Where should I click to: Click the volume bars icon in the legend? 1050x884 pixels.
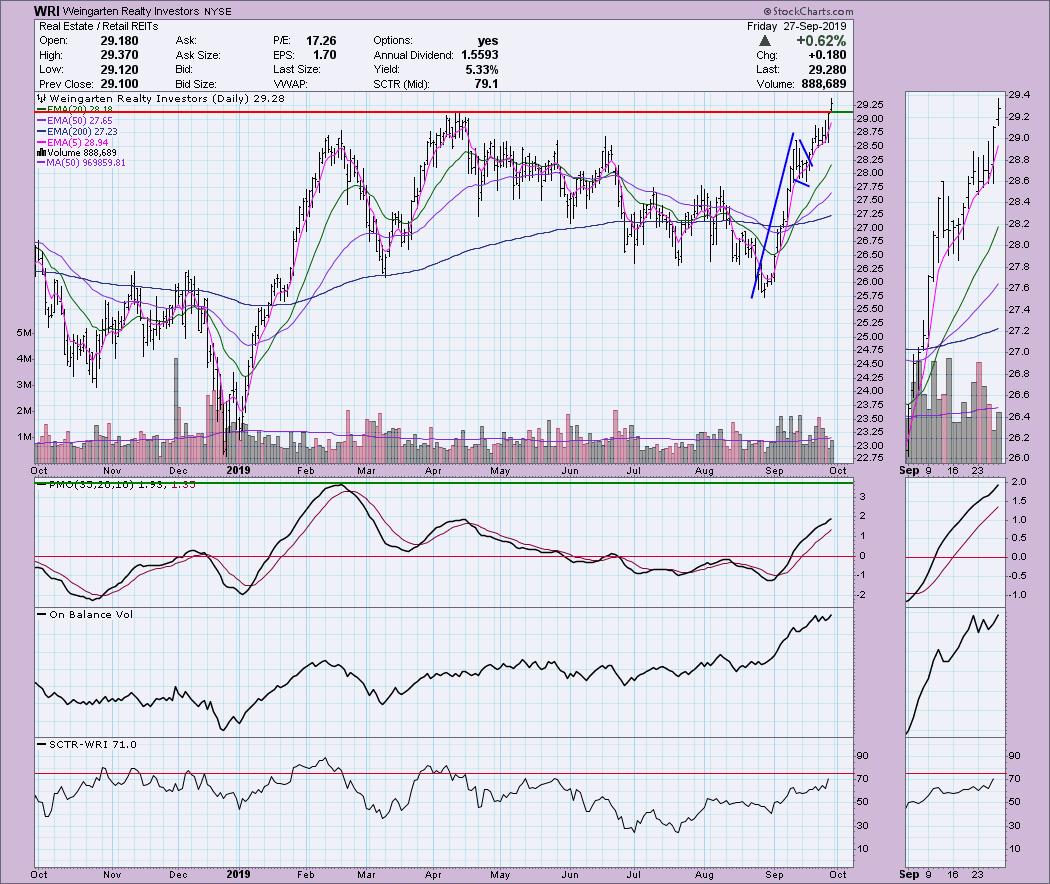point(42,153)
